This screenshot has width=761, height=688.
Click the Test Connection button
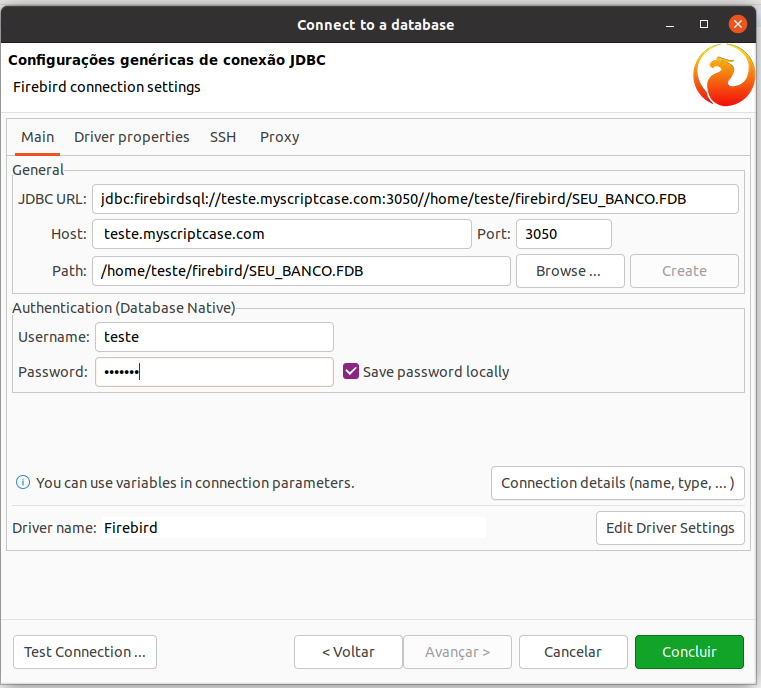(x=85, y=652)
